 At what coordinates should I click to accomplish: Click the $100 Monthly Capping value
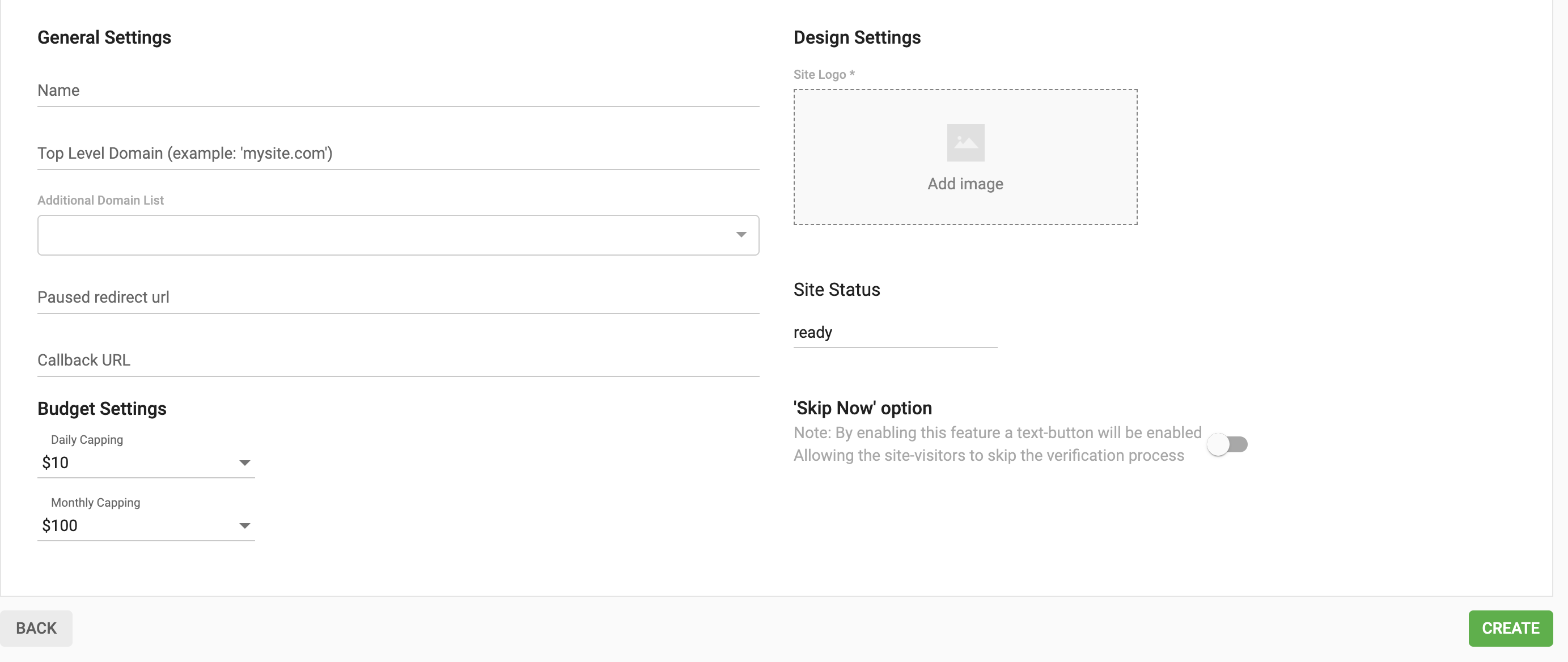click(60, 526)
